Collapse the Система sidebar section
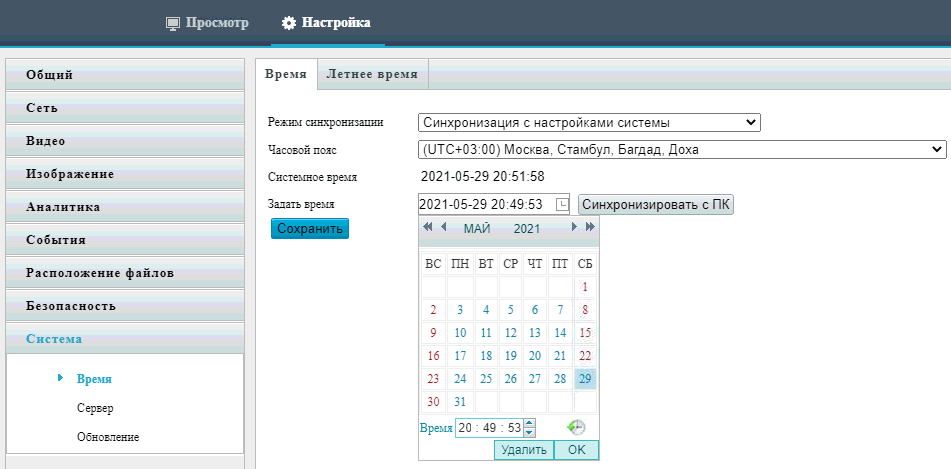This screenshot has height=469, width=951. coord(125,339)
